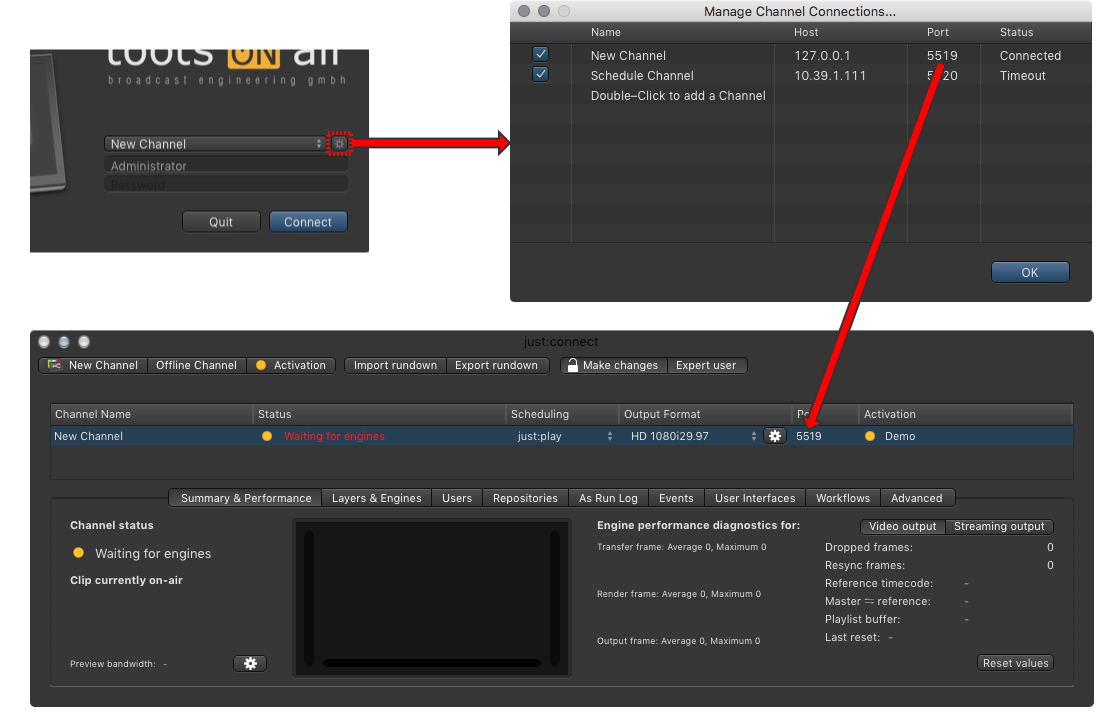This screenshot has width=1114, height=727.
Task: Click port 5519 in Manage Channel Connections
Action: 942,55
